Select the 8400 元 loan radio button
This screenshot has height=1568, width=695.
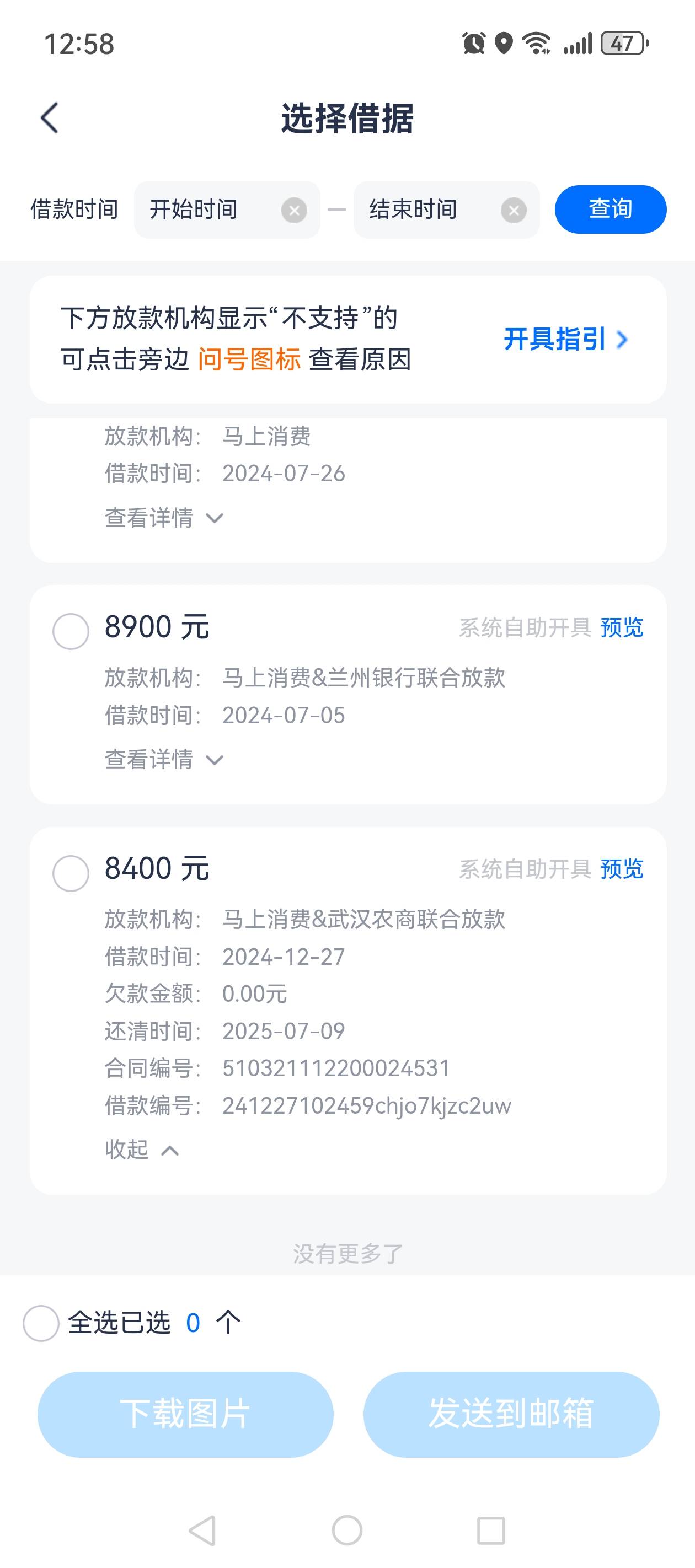click(71, 873)
